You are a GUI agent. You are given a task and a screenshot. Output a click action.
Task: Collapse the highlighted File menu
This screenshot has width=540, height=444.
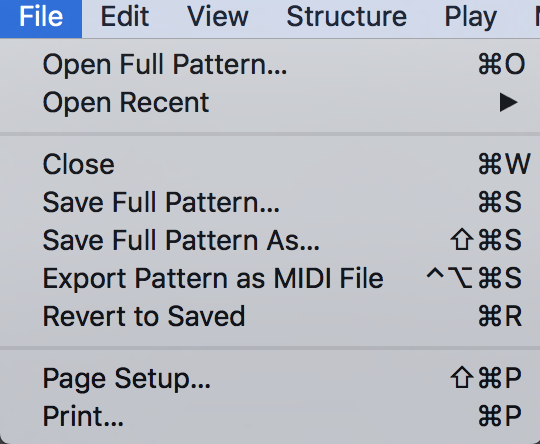click(x=41, y=17)
